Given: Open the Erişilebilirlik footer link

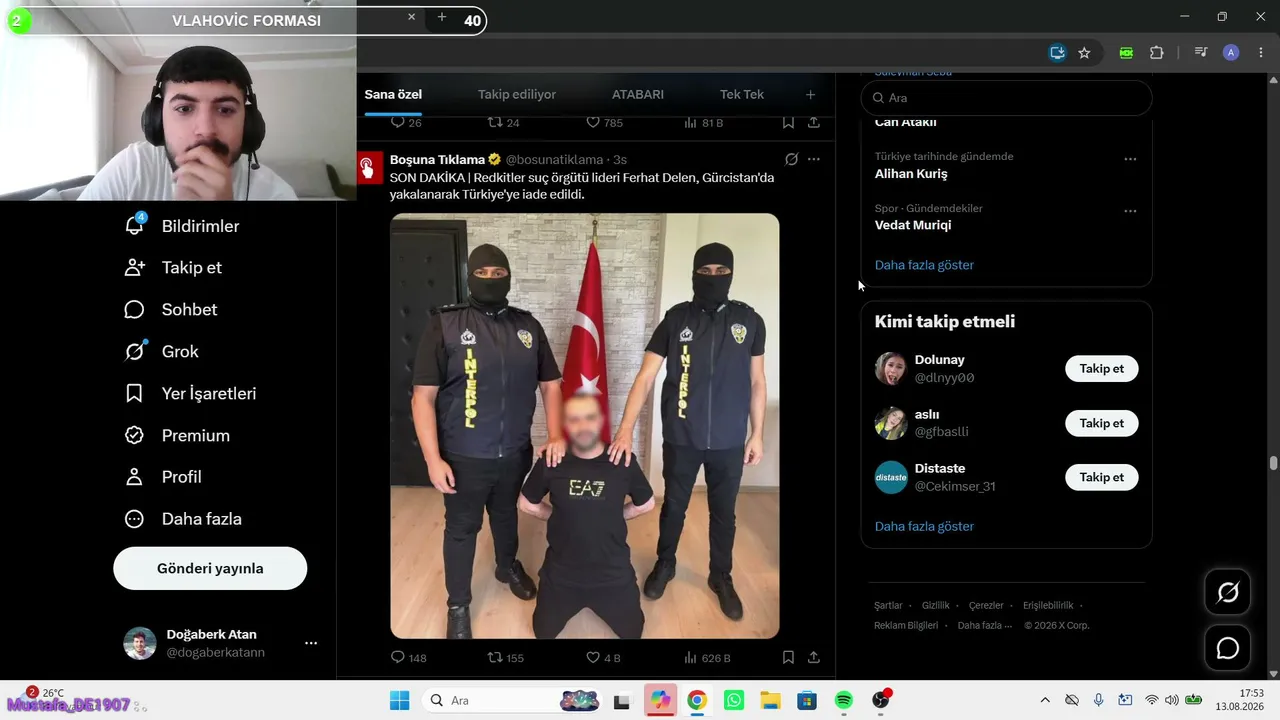Looking at the screenshot, I should (1048, 606).
